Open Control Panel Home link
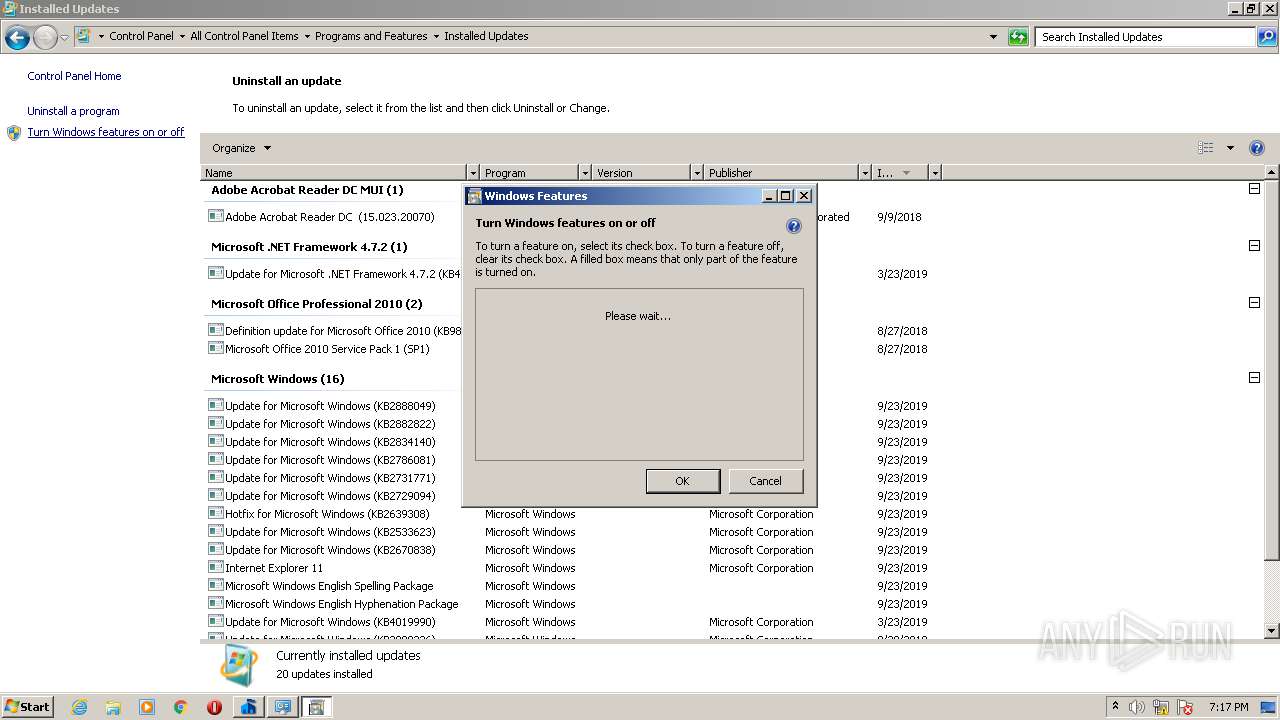This screenshot has height=720, width=1280. tap(74, 76)
